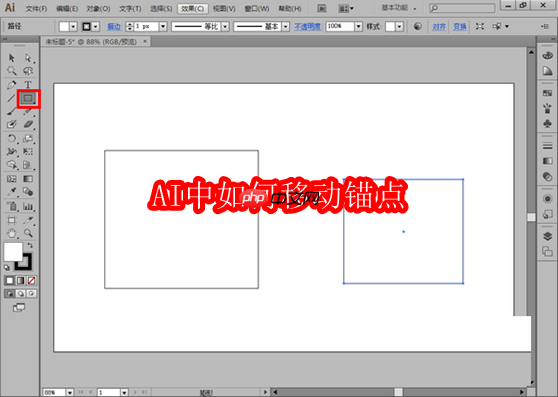Open the 文字(T) menu

point(130,9)
